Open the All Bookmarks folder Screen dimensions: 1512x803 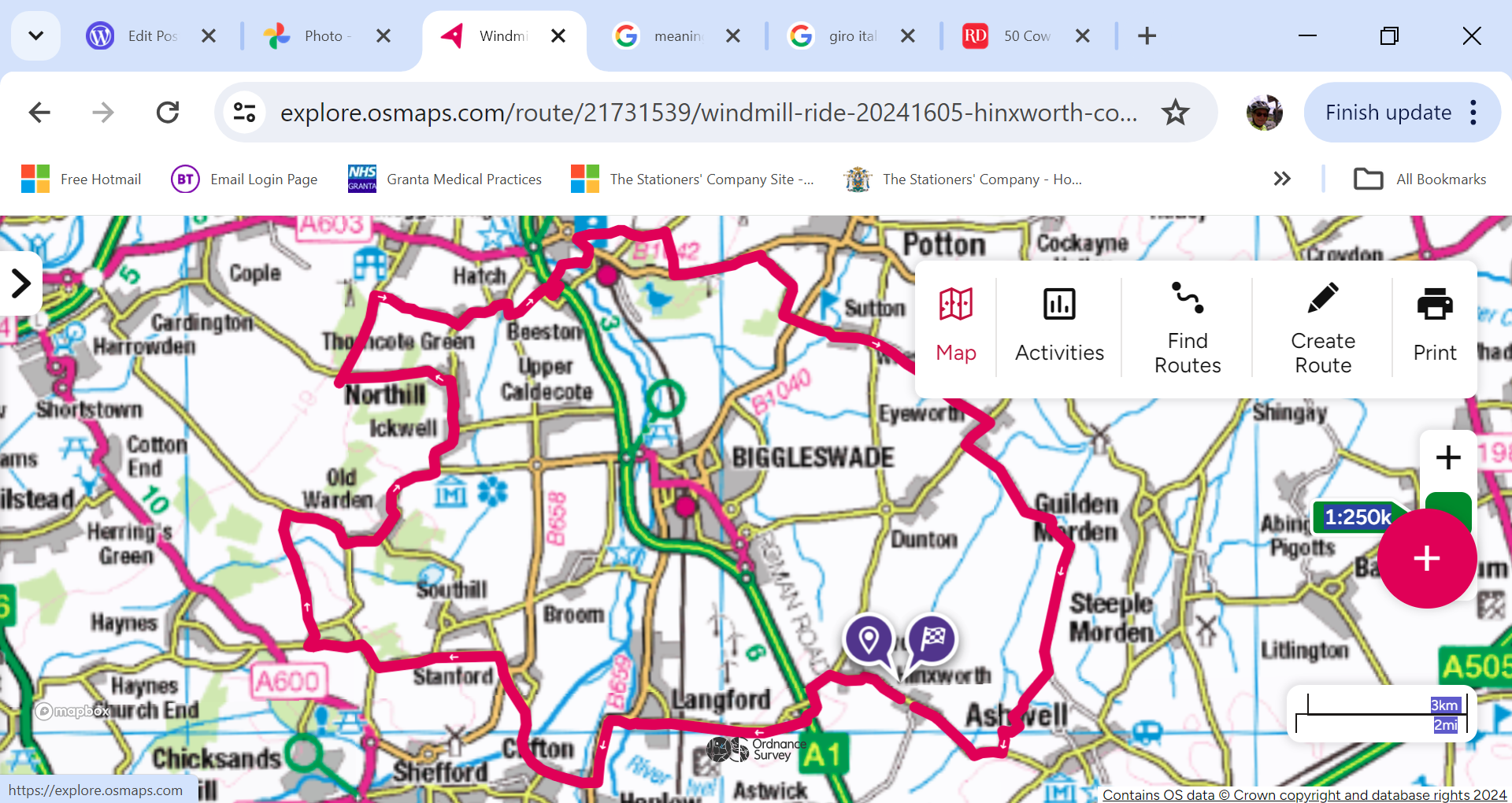(1420, 179)
